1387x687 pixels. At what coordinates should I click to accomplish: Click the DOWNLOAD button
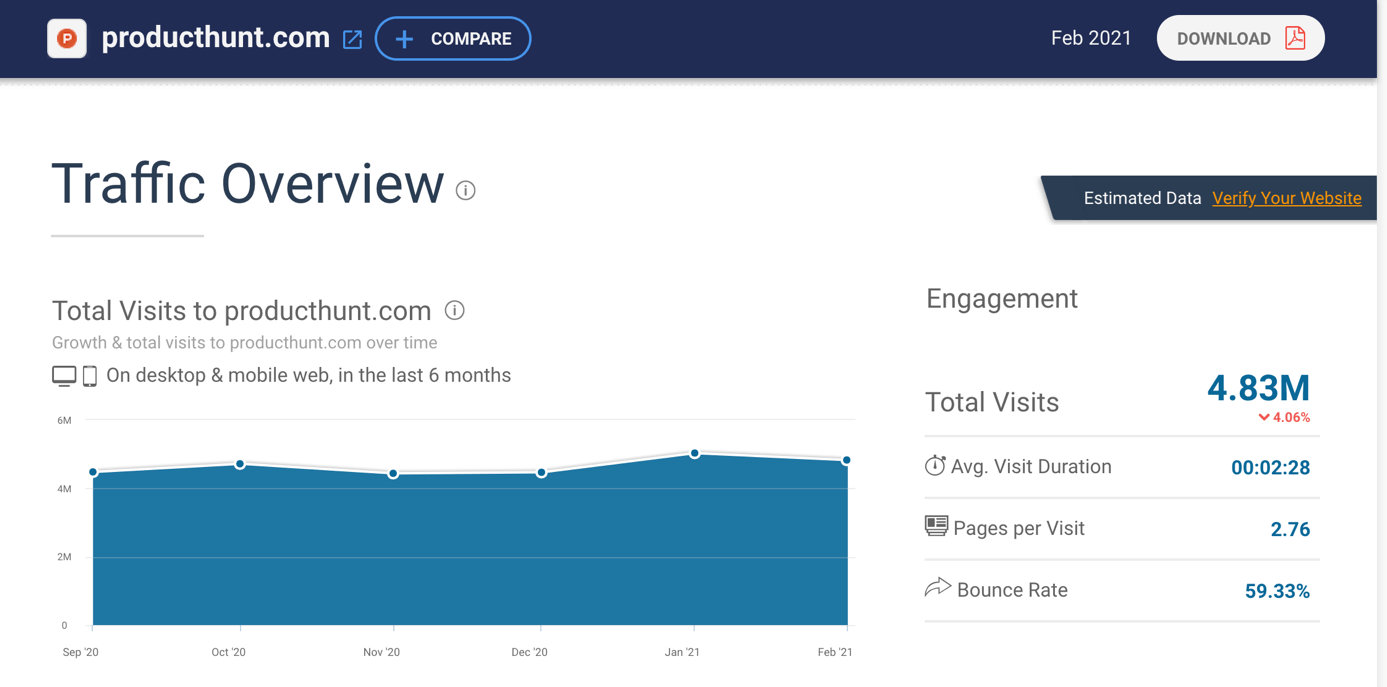[x=1240, y=38]
